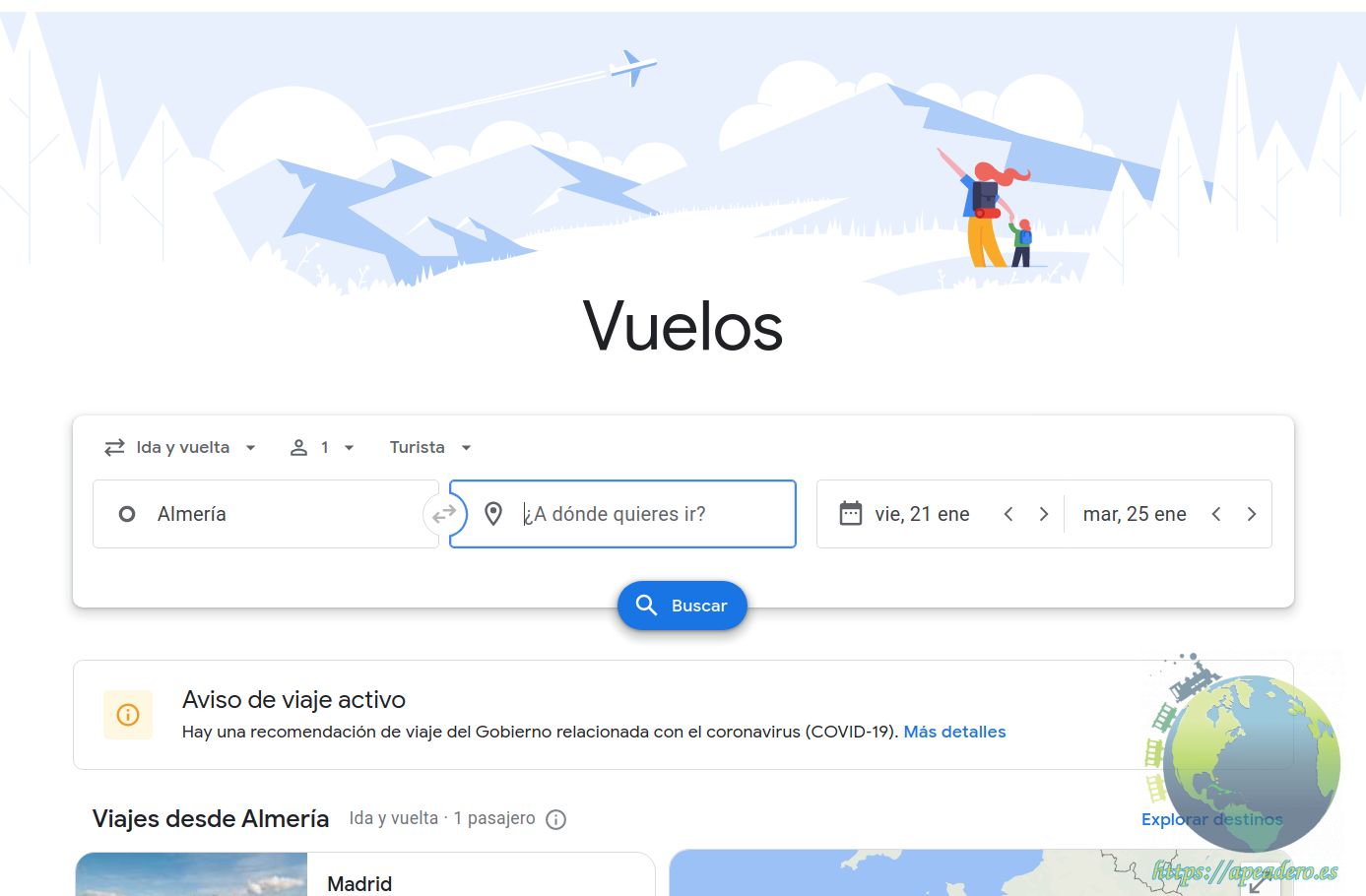Click the round-trip arrows icon
Image resolution: width=1366 pixels, height=896 pixels.
(x=114, y=448)
